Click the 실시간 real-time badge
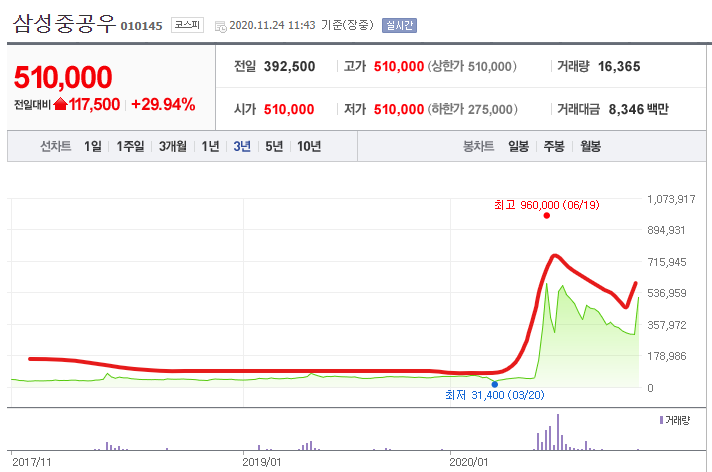The image size is (712, 472). (x=400, y=25)
